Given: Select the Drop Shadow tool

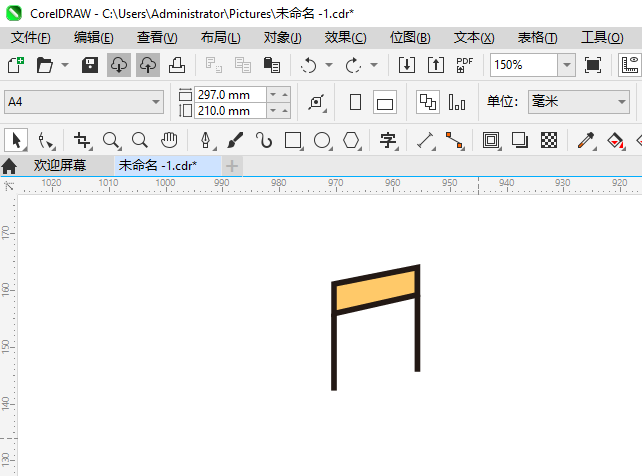Looking at the screenshot, I should 520,140.
